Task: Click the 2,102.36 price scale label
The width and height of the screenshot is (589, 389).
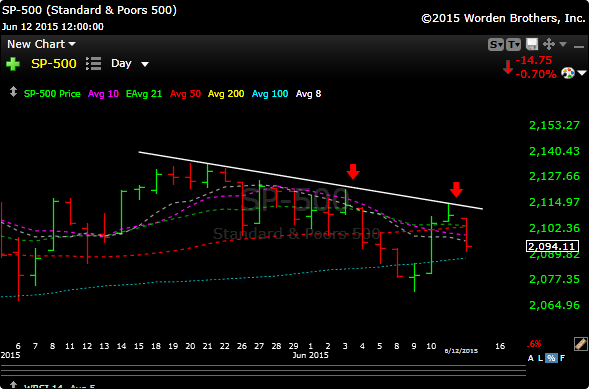Action: (x=554, y=228)
